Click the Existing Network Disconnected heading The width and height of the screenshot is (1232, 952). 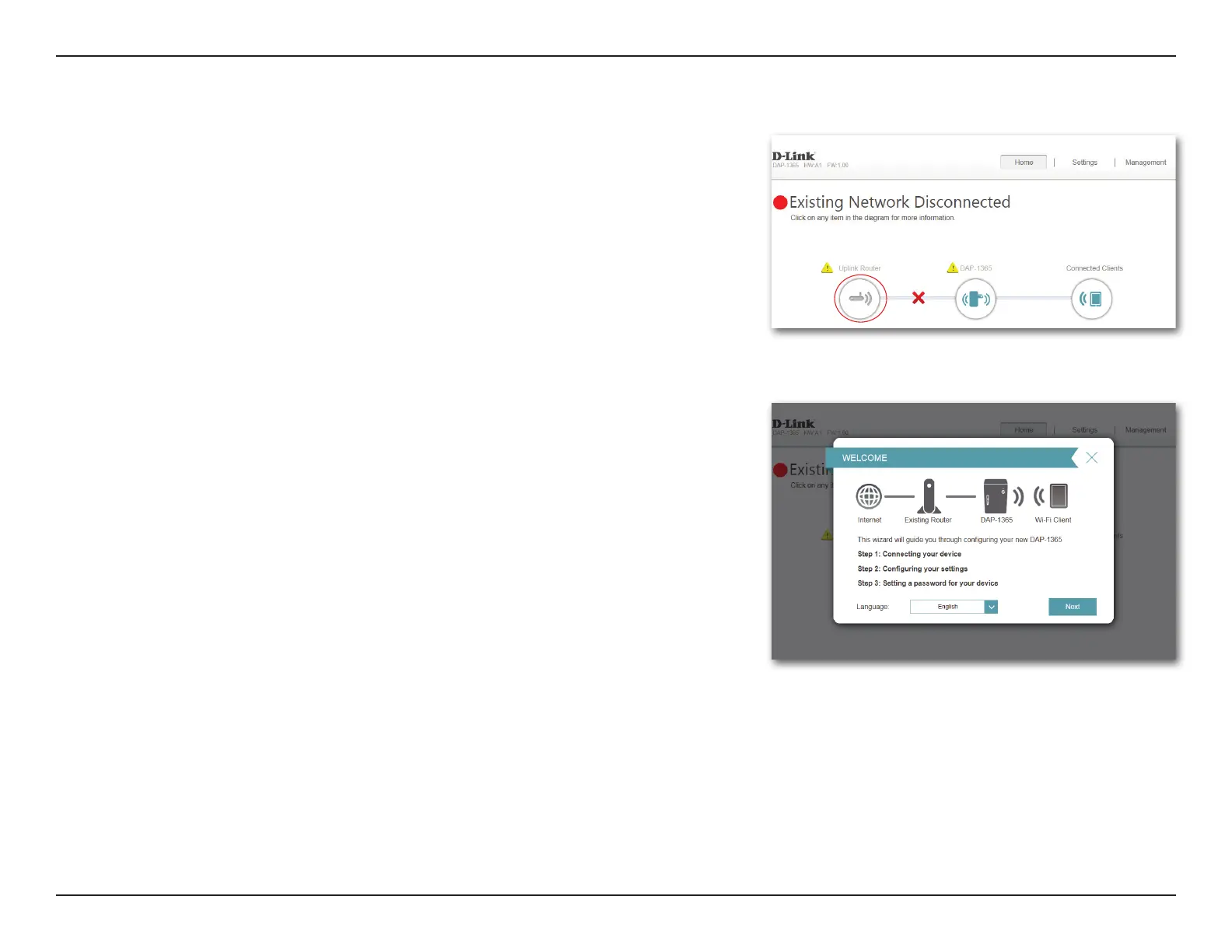point(900,202)
